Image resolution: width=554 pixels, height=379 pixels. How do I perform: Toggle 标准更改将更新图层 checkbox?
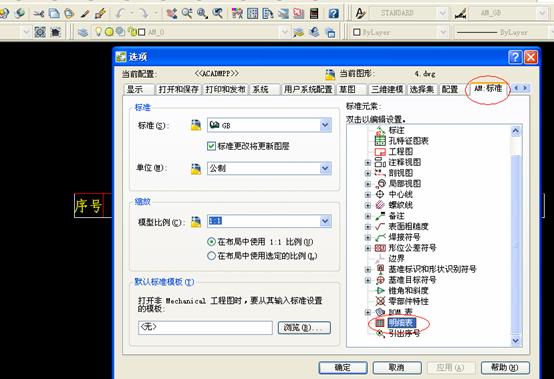(x=211, y=146)
